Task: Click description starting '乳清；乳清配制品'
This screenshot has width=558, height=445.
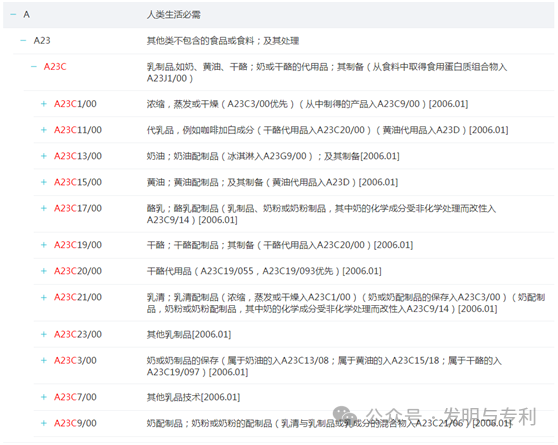Action: pyautogui.click(x=346, y=303)
